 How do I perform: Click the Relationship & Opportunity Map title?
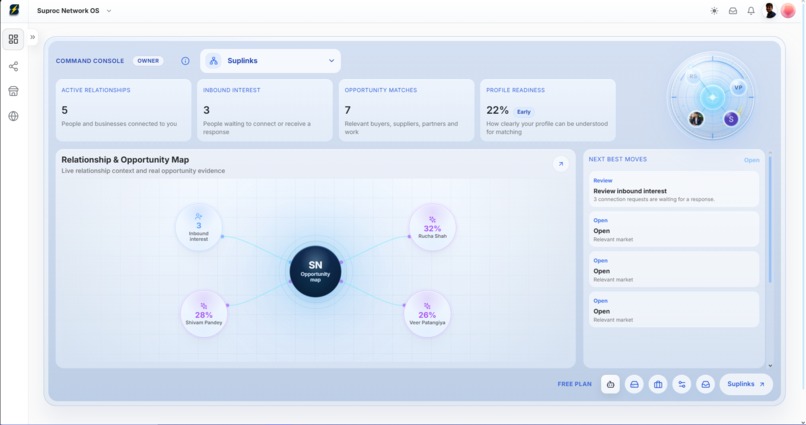(125, 160)
